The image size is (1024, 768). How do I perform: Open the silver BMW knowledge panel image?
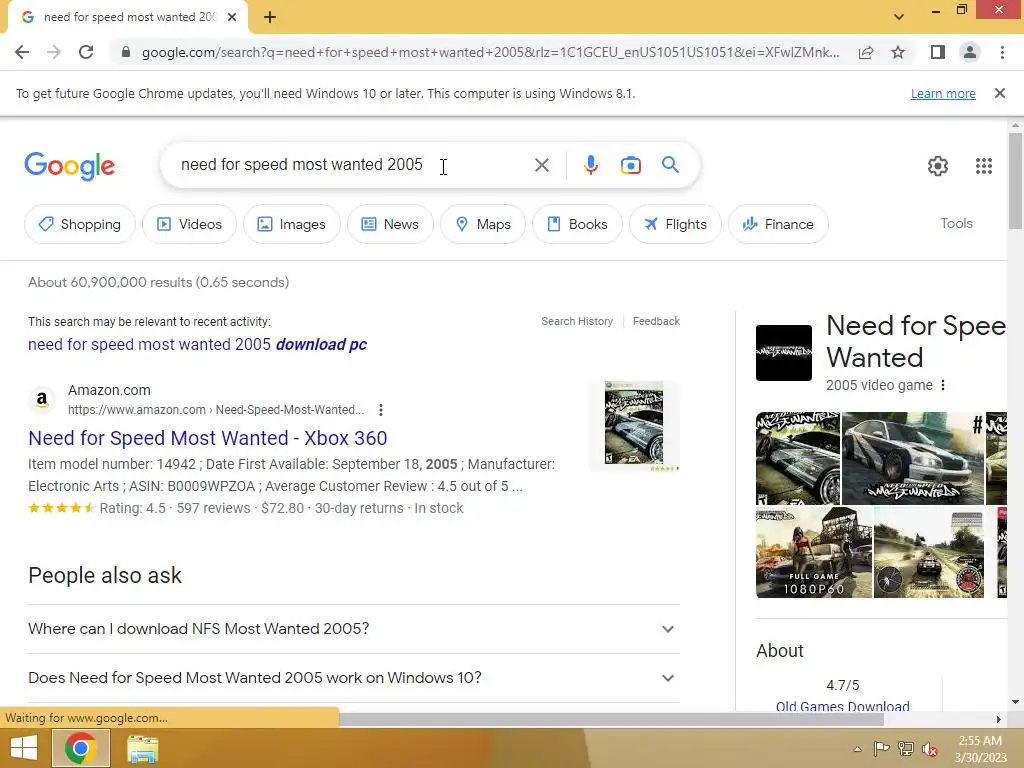click(912, 458)
